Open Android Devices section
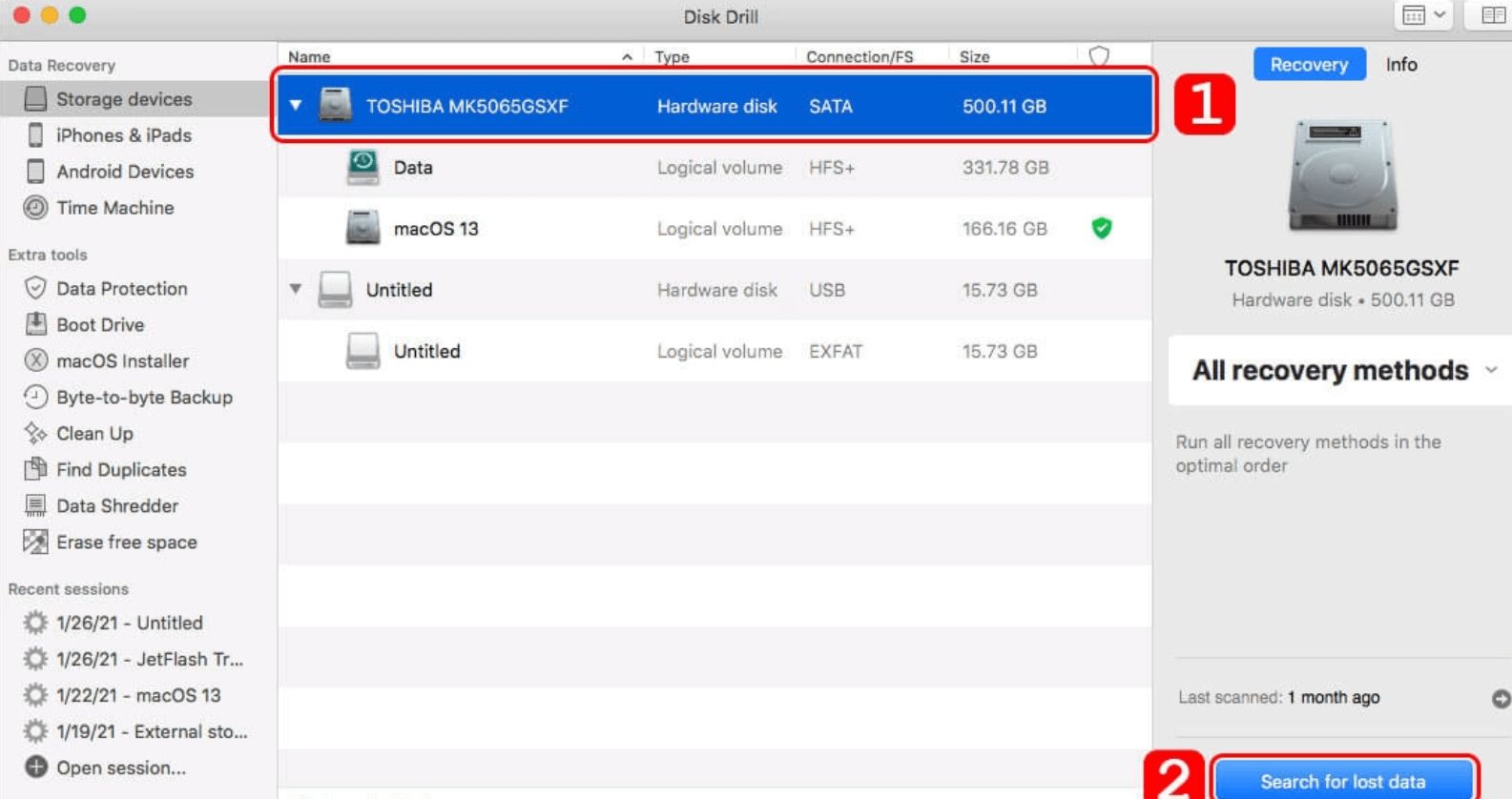 [x=124, y=172]
